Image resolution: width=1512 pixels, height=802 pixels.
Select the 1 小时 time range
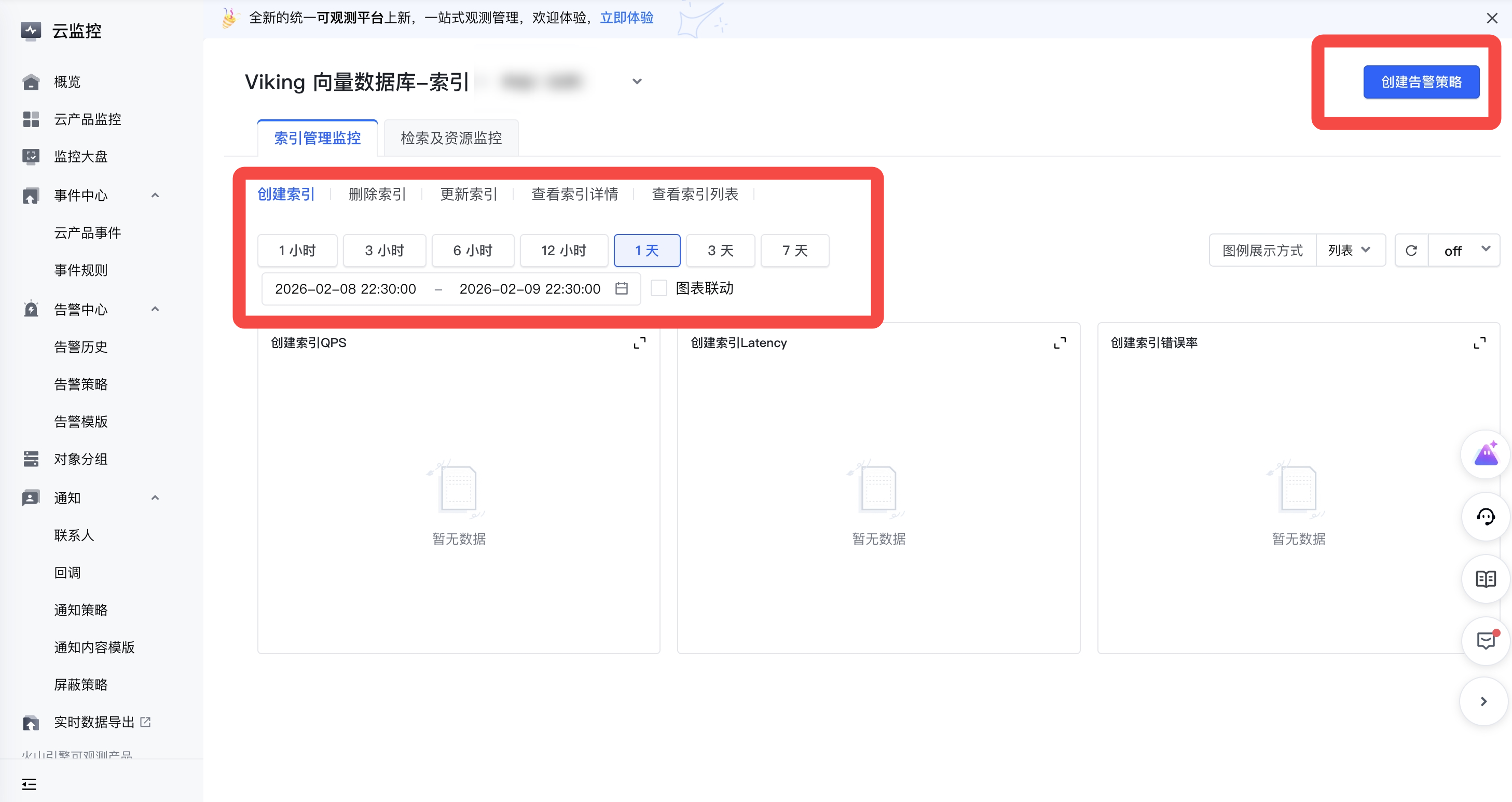(297, 251)
